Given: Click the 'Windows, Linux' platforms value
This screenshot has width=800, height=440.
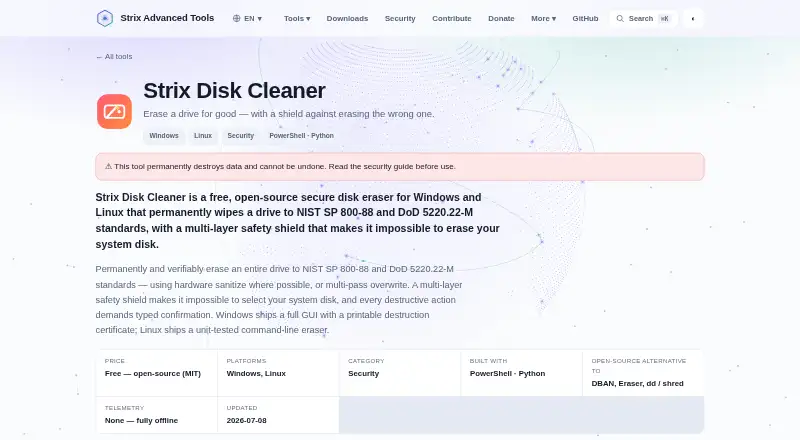Looking at the screenshot, I should point(256,374).
